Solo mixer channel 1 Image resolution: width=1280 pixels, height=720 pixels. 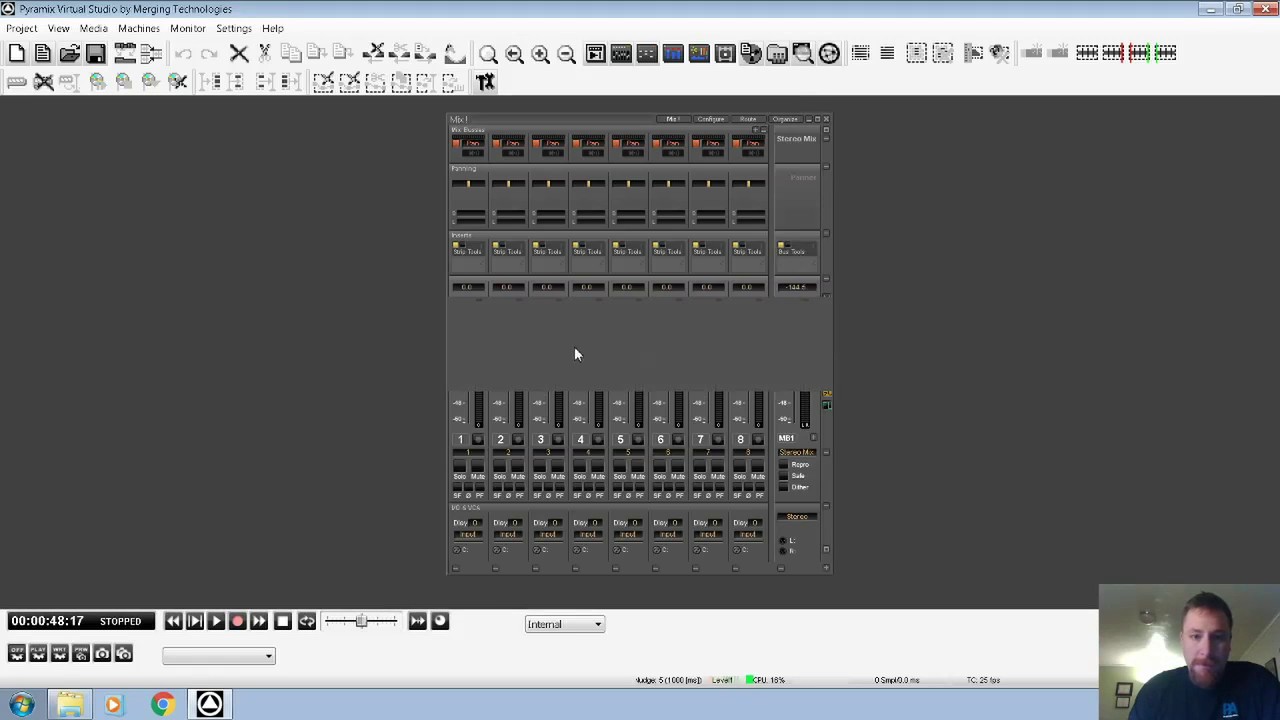click(460, 466)
